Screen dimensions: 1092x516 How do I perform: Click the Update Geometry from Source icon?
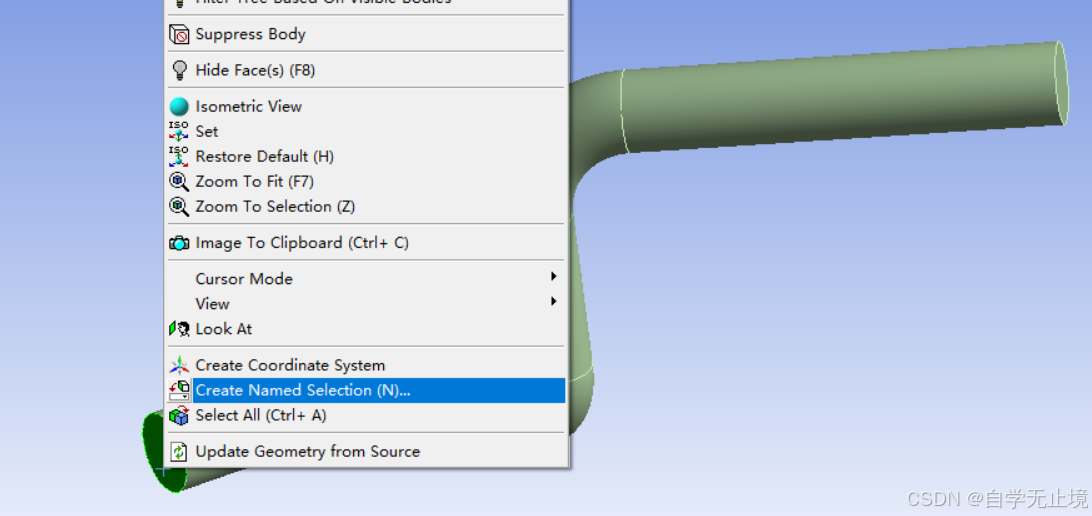[x=179, y=452]
